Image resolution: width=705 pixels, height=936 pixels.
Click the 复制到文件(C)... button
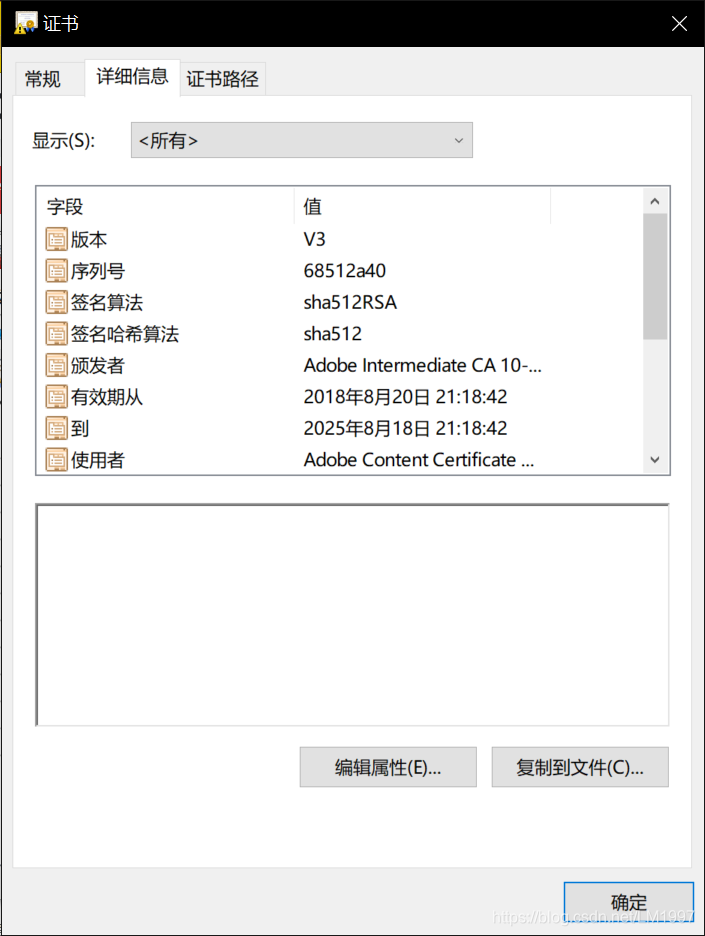580,767
